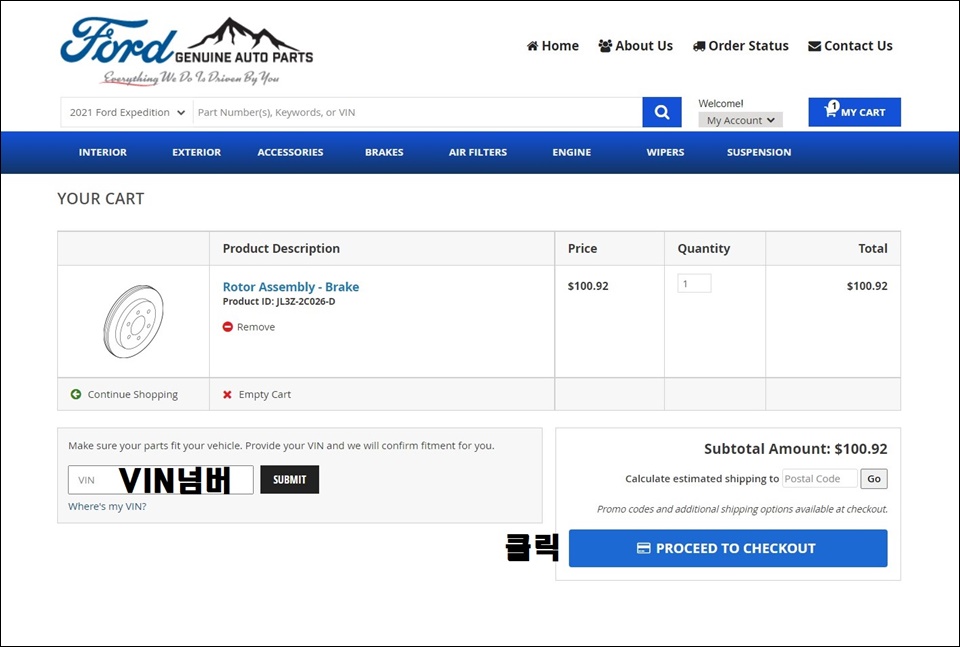Viewport: 960px width, 647px height.
Task: Click the Postal Code input field
Action: coord(820,479)
